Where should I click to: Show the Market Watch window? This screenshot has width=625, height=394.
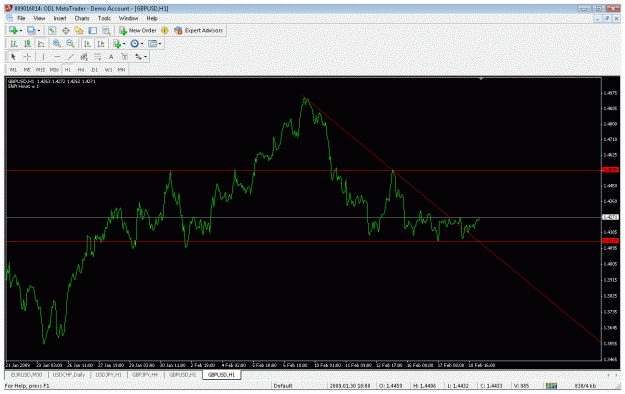pos(52,31)
